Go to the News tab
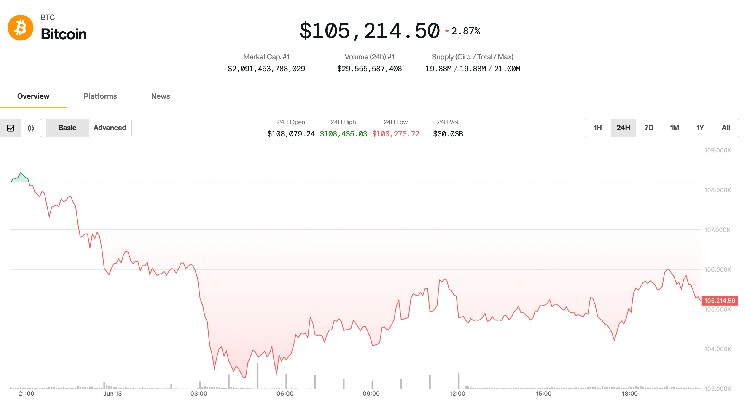 pyautogui.click(x=160, y=96)
